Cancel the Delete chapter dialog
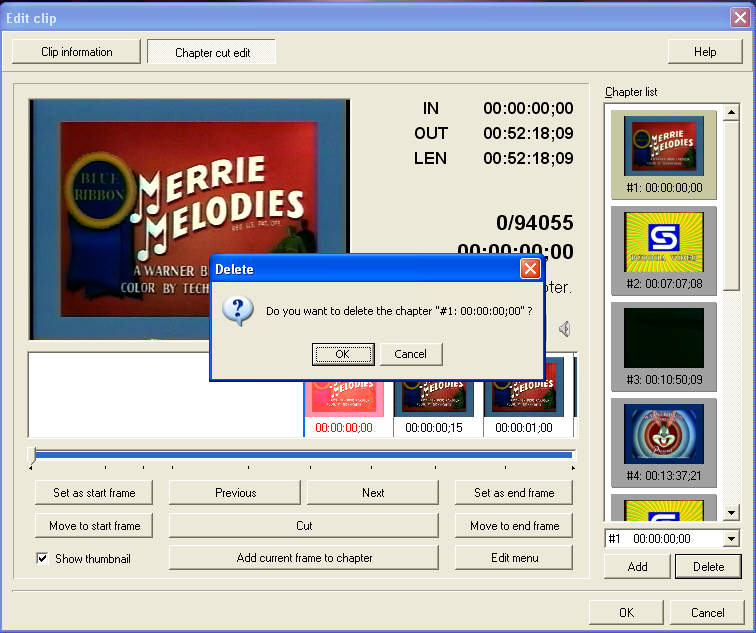756x633 pixels. click(x=411, y=354)
